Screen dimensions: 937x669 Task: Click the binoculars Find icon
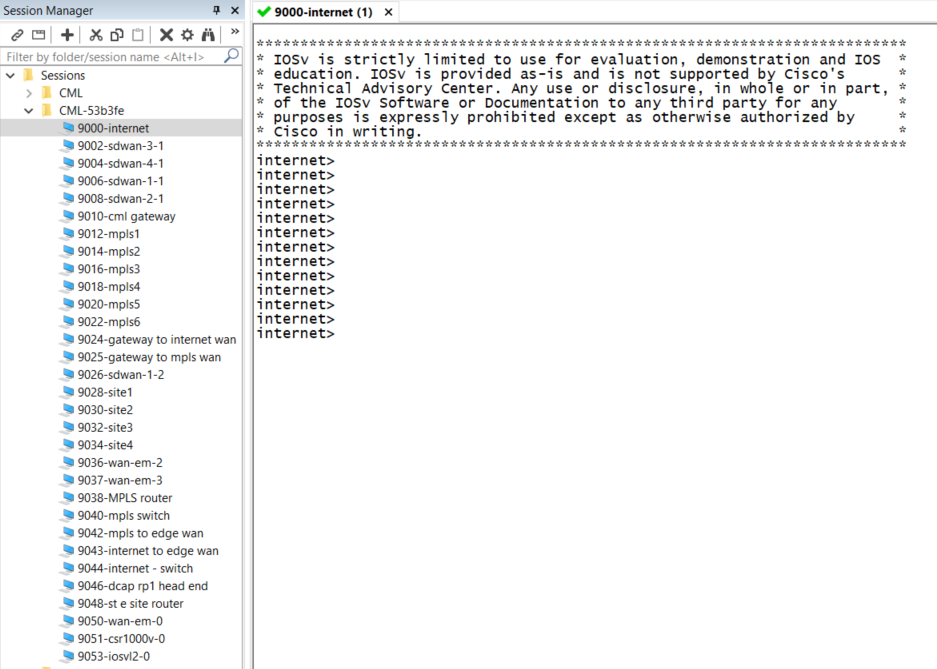click(208, 35)
